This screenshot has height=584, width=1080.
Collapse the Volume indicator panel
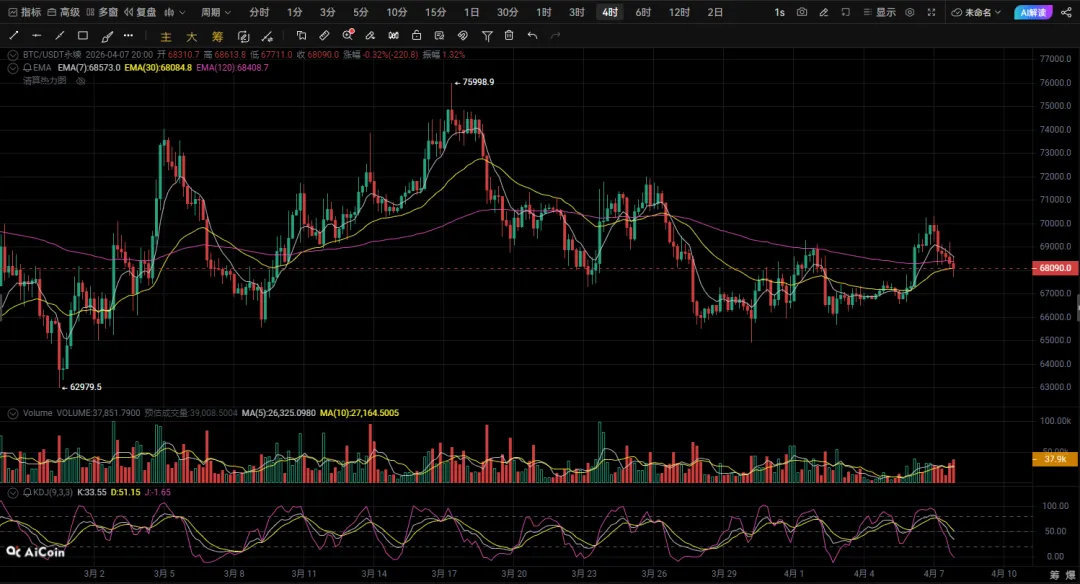click(x=12, y=413)
